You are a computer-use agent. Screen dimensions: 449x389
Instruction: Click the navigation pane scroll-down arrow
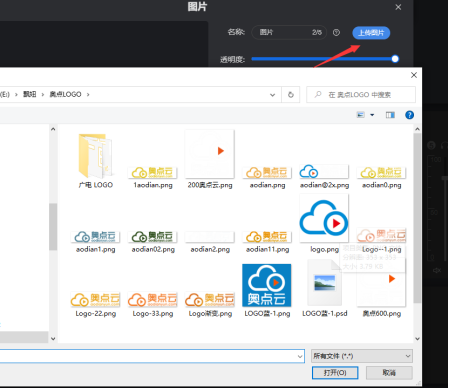[53, 339]
